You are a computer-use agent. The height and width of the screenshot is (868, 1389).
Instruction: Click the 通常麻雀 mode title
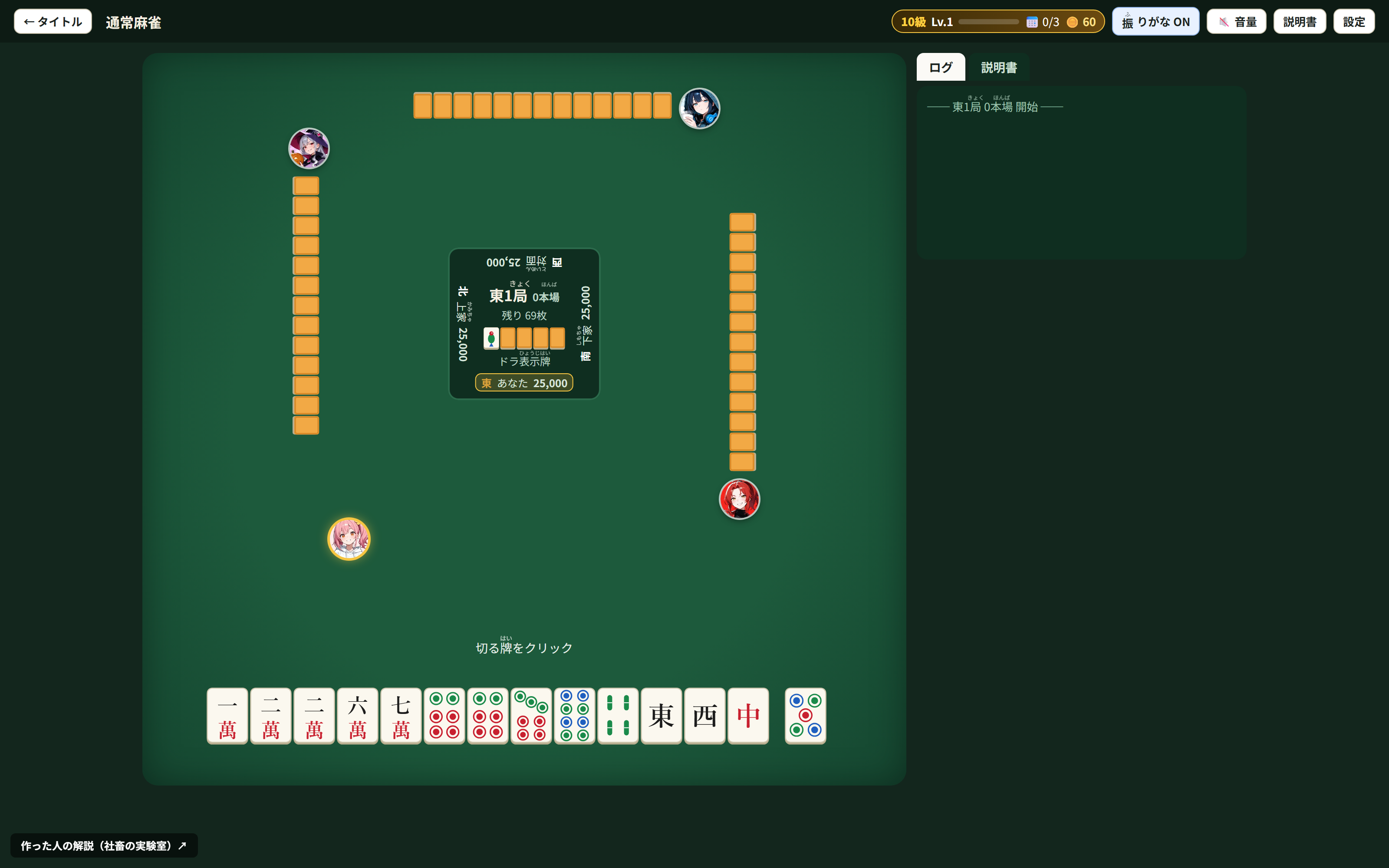point(134,23)
